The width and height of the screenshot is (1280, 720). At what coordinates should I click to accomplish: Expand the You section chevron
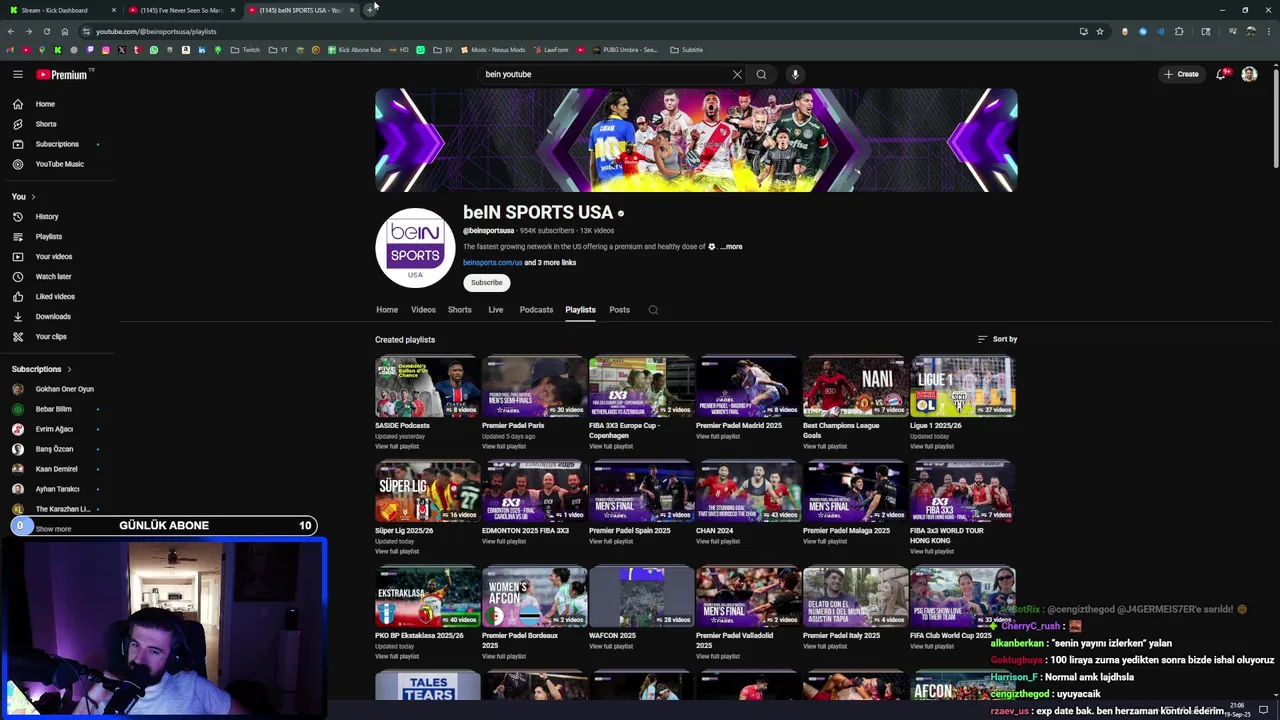click(33, 197)
